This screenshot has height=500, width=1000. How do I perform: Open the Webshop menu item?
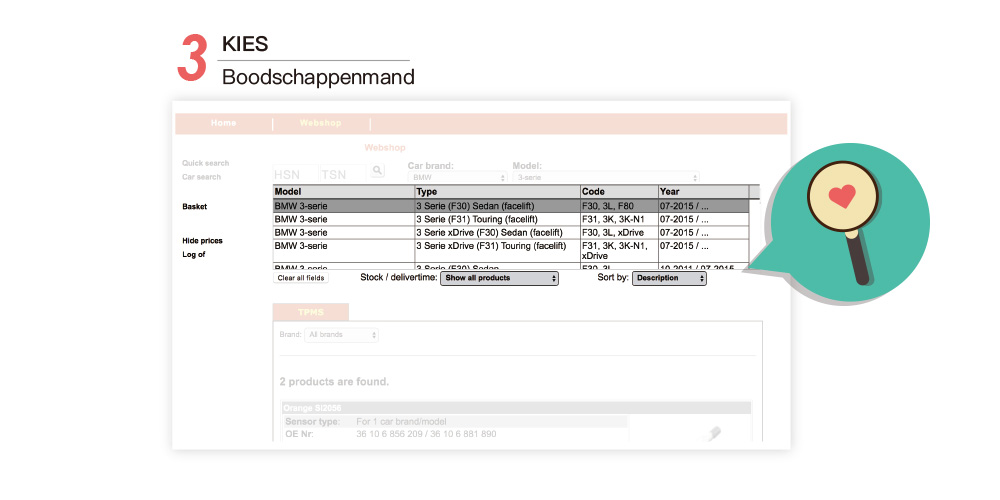(320, 123)
